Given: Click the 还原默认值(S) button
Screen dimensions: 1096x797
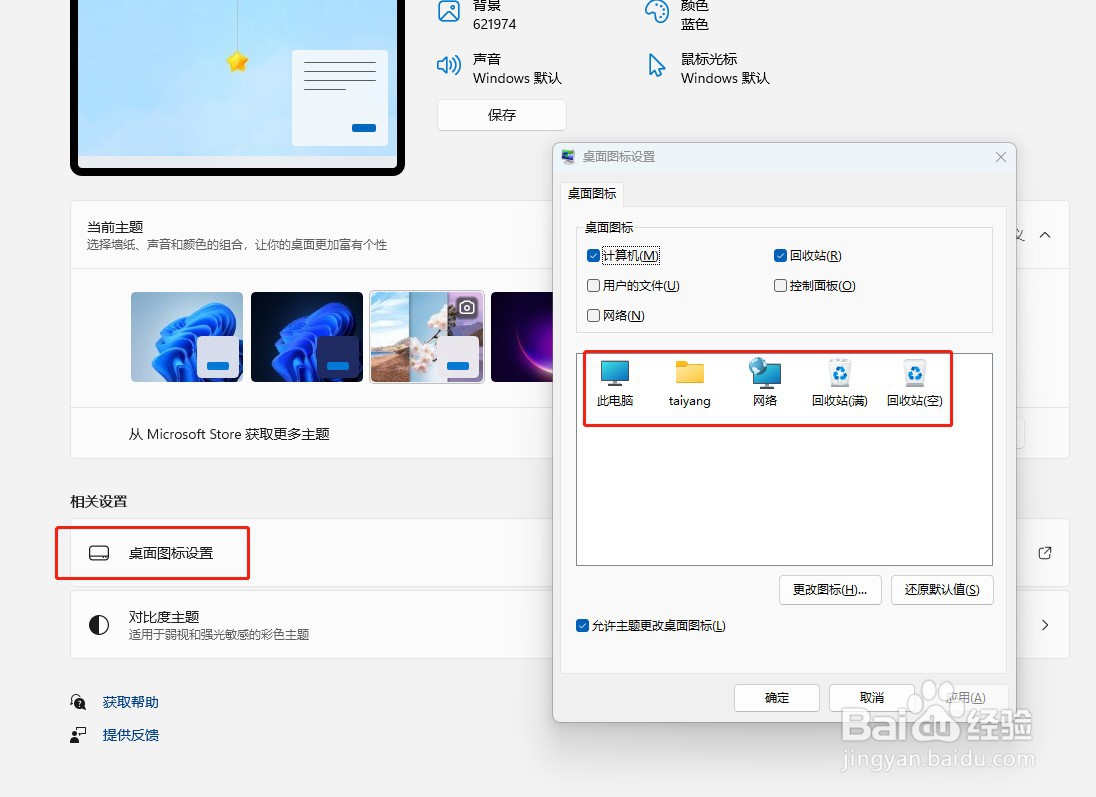Looking at the screenshot, I should coord(942,590).
